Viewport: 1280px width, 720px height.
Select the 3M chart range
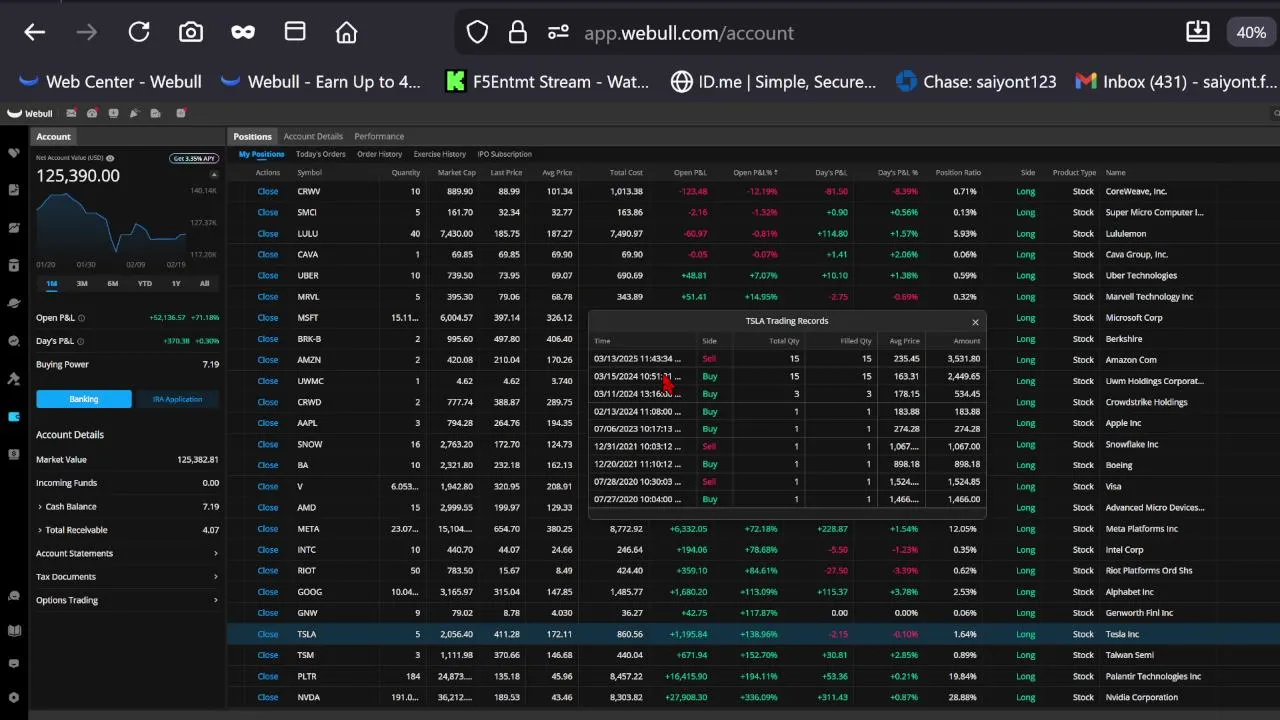click(82, 283)
